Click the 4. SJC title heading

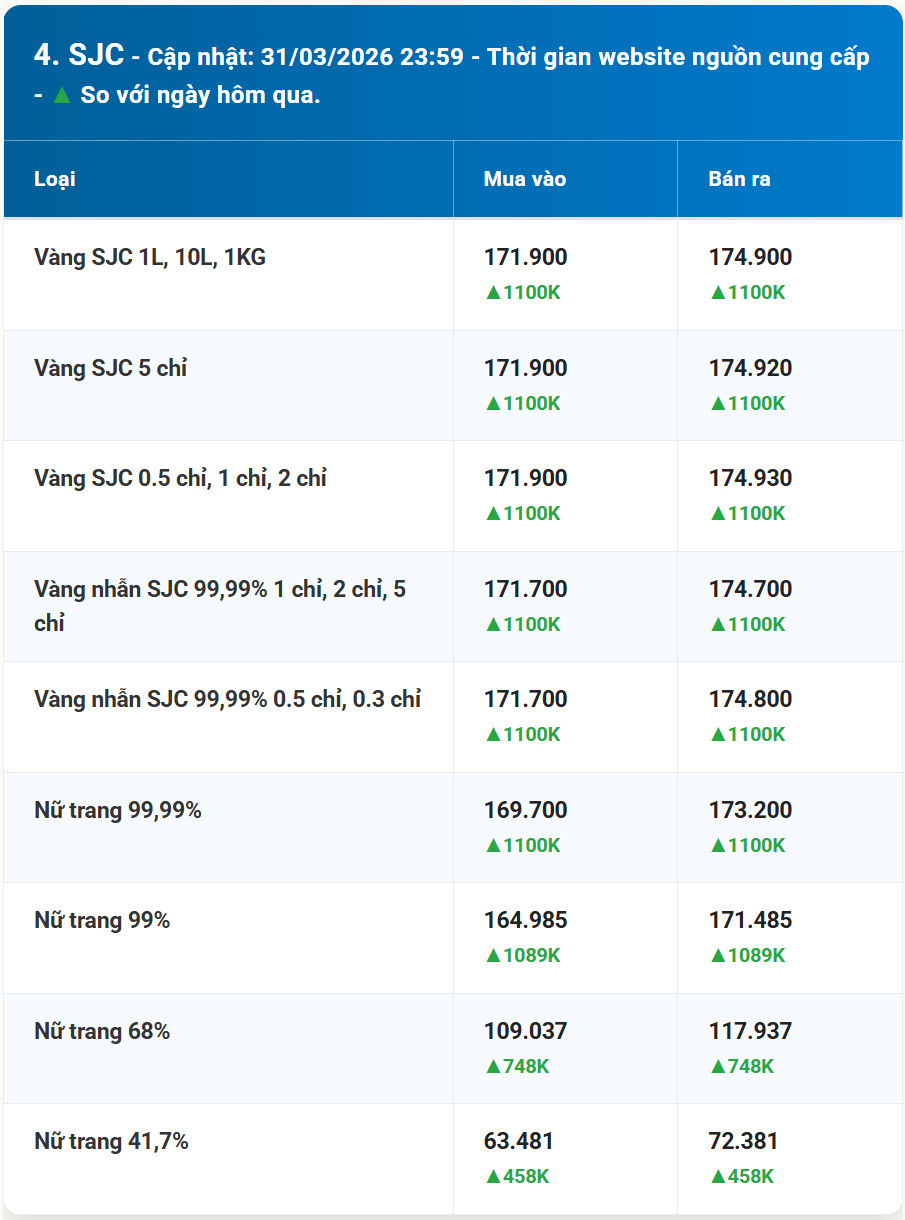point(79,55)
